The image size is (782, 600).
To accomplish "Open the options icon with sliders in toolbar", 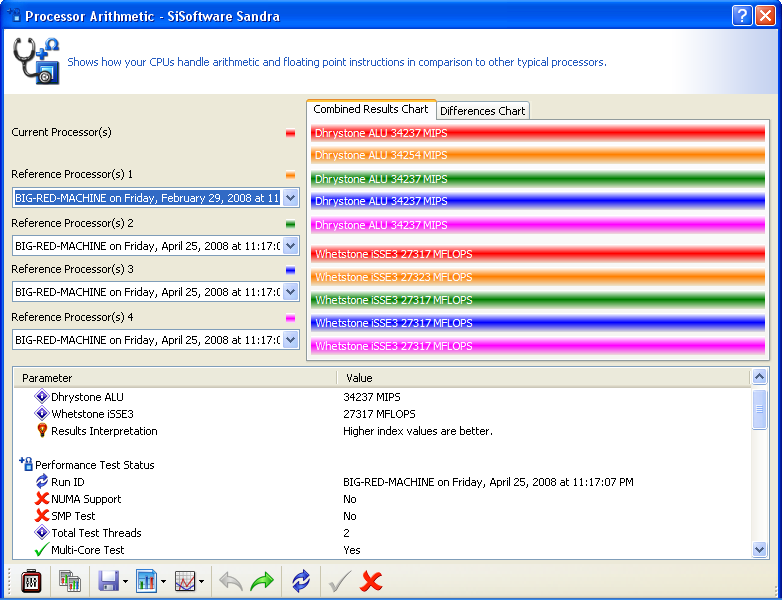I will pyautogui.click(x=31, y=582).
